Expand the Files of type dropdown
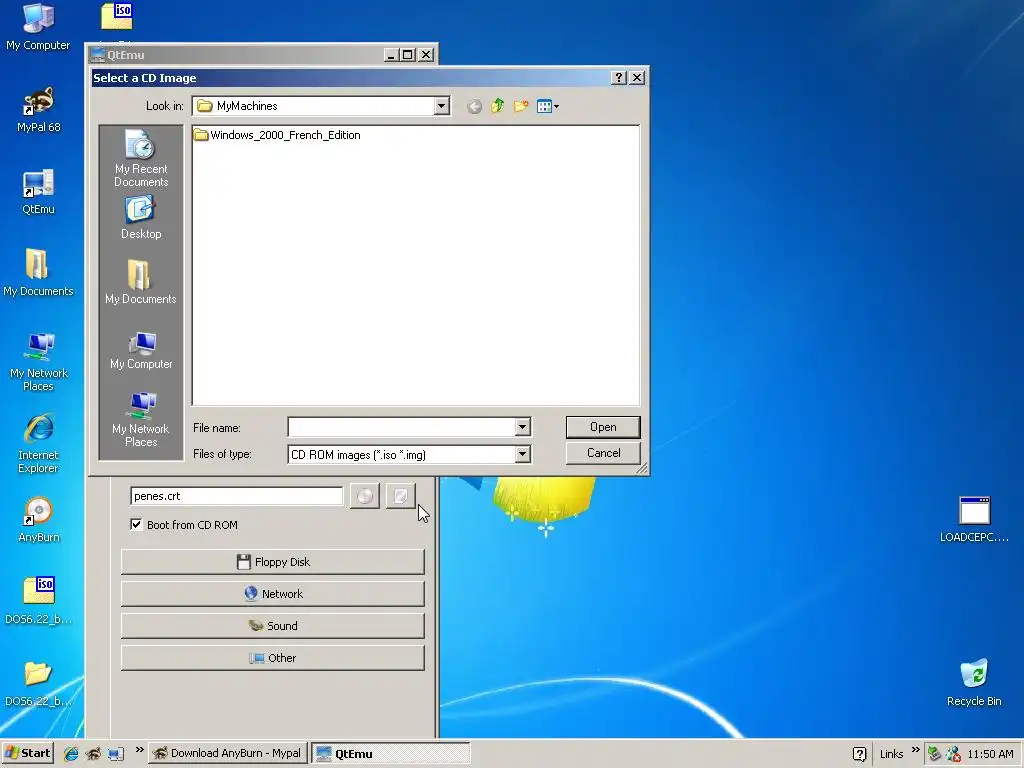The image size is (1024, 768). point(522,455)
